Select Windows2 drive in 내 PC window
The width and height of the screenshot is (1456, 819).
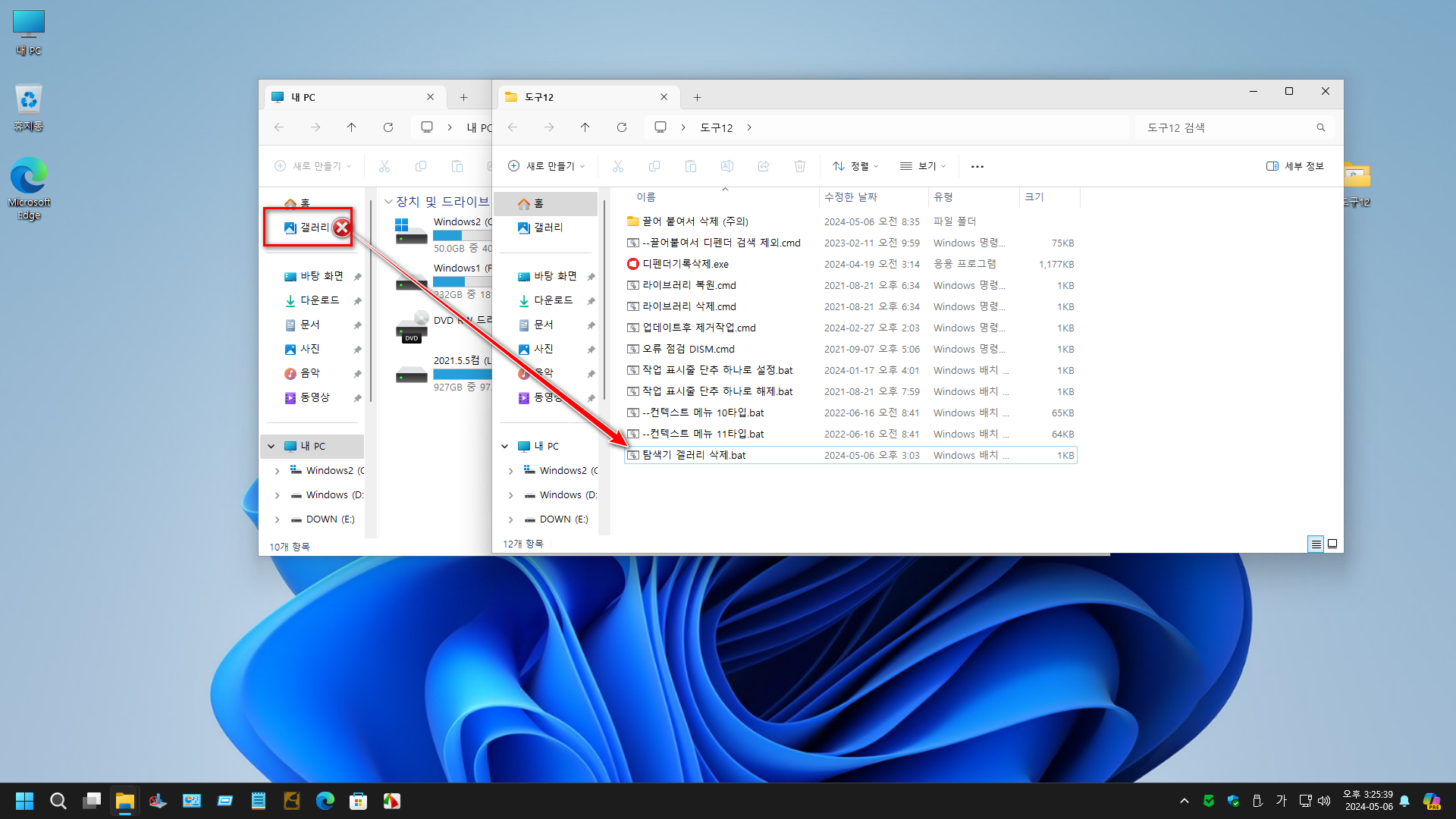[444, 234]
